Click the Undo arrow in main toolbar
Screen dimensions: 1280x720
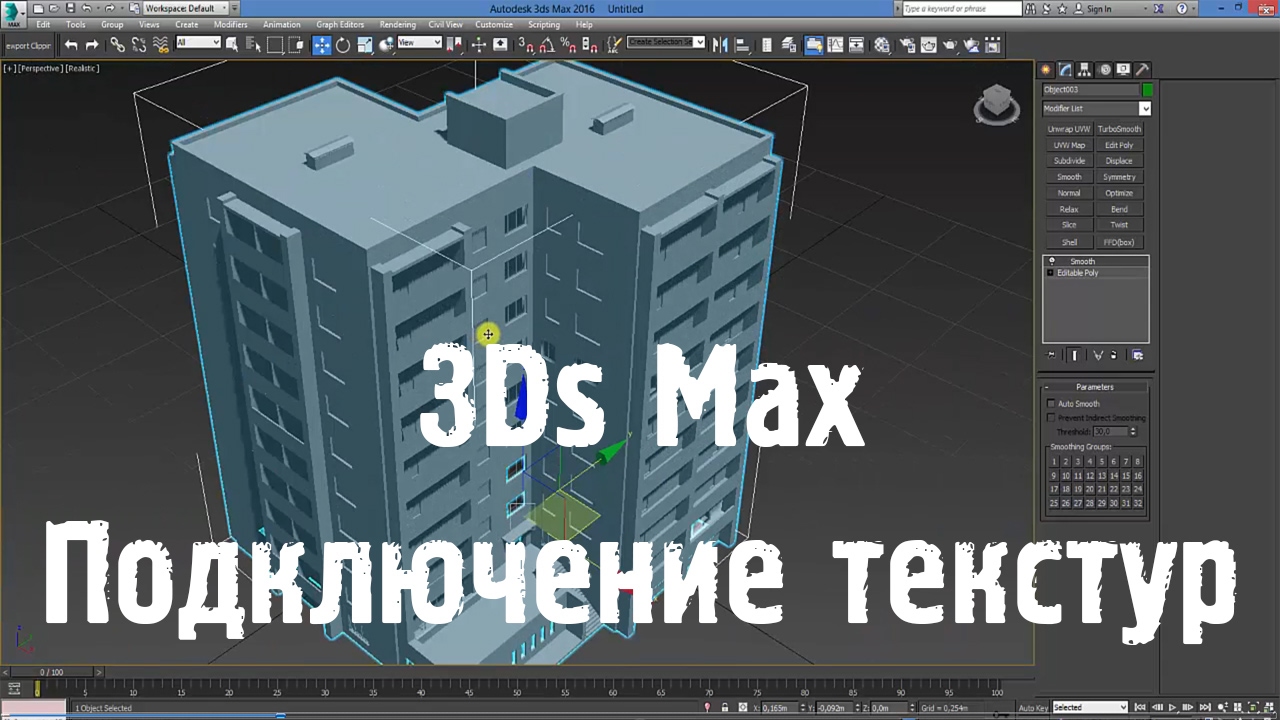(x=71, y=45)
